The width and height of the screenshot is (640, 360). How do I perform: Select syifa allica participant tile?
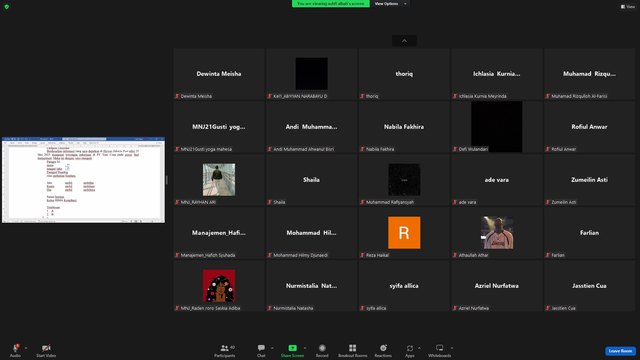(404, 286)
